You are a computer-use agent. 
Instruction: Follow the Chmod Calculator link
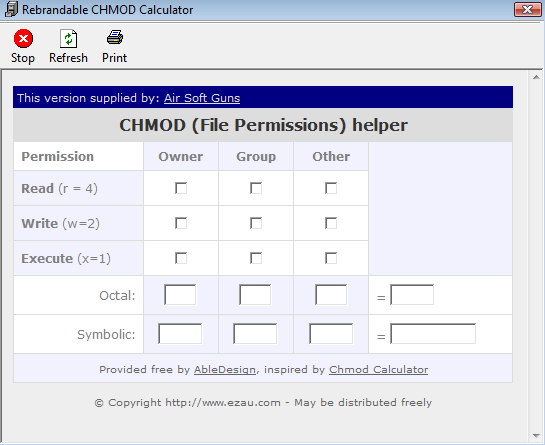[379, 369]
